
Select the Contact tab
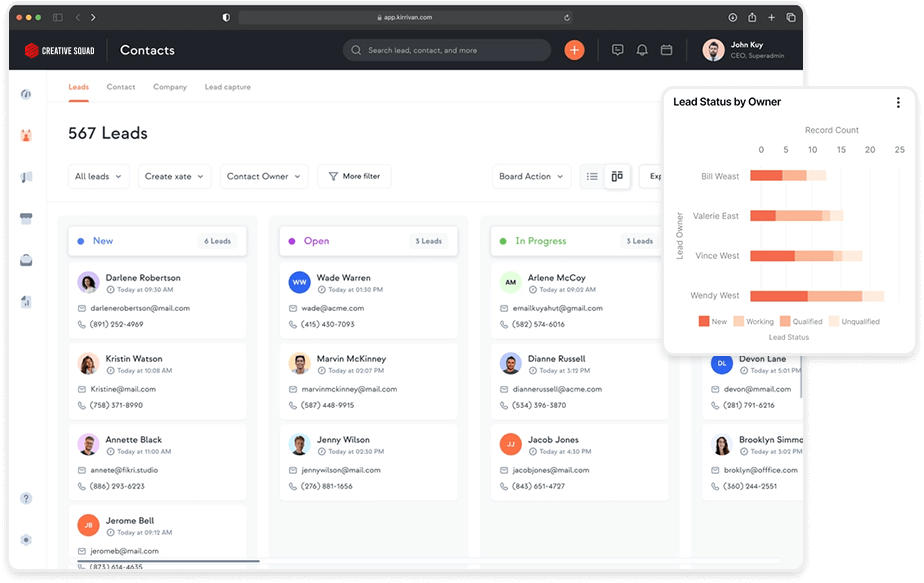121,87
